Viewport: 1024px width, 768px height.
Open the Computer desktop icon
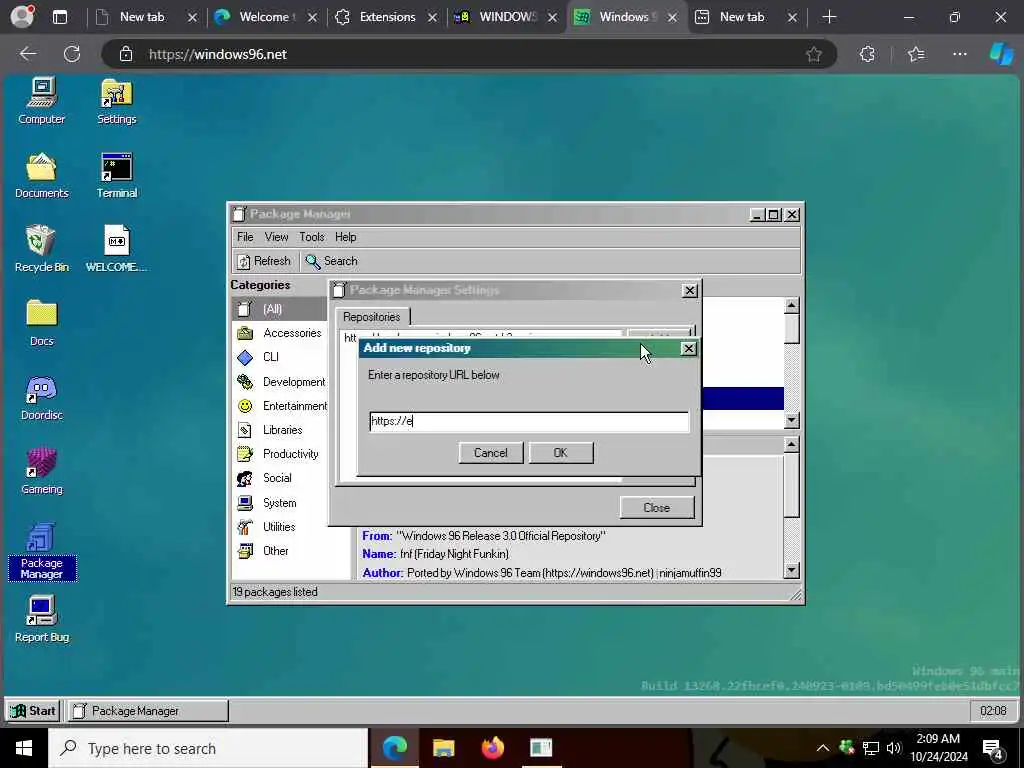click(42, 101)
